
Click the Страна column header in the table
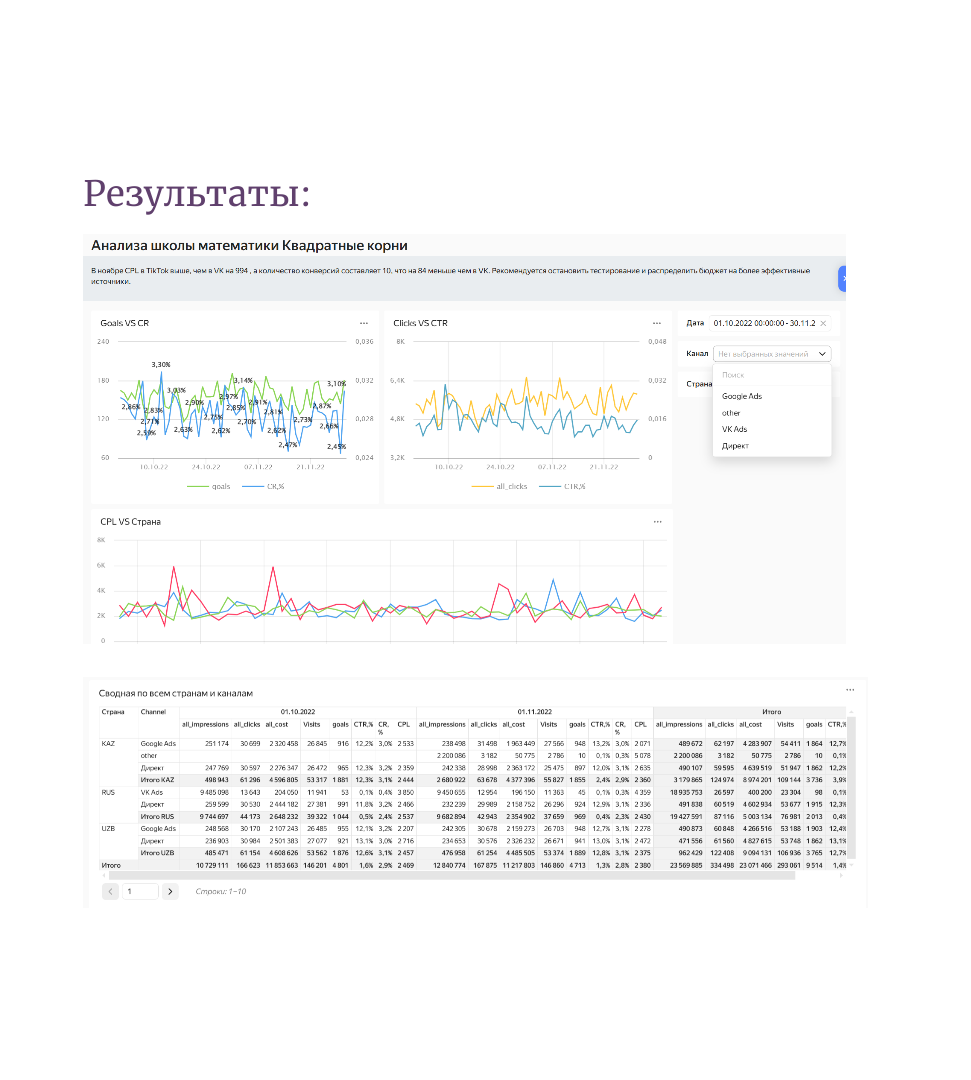pyautogui.click(x=113, y=712)
